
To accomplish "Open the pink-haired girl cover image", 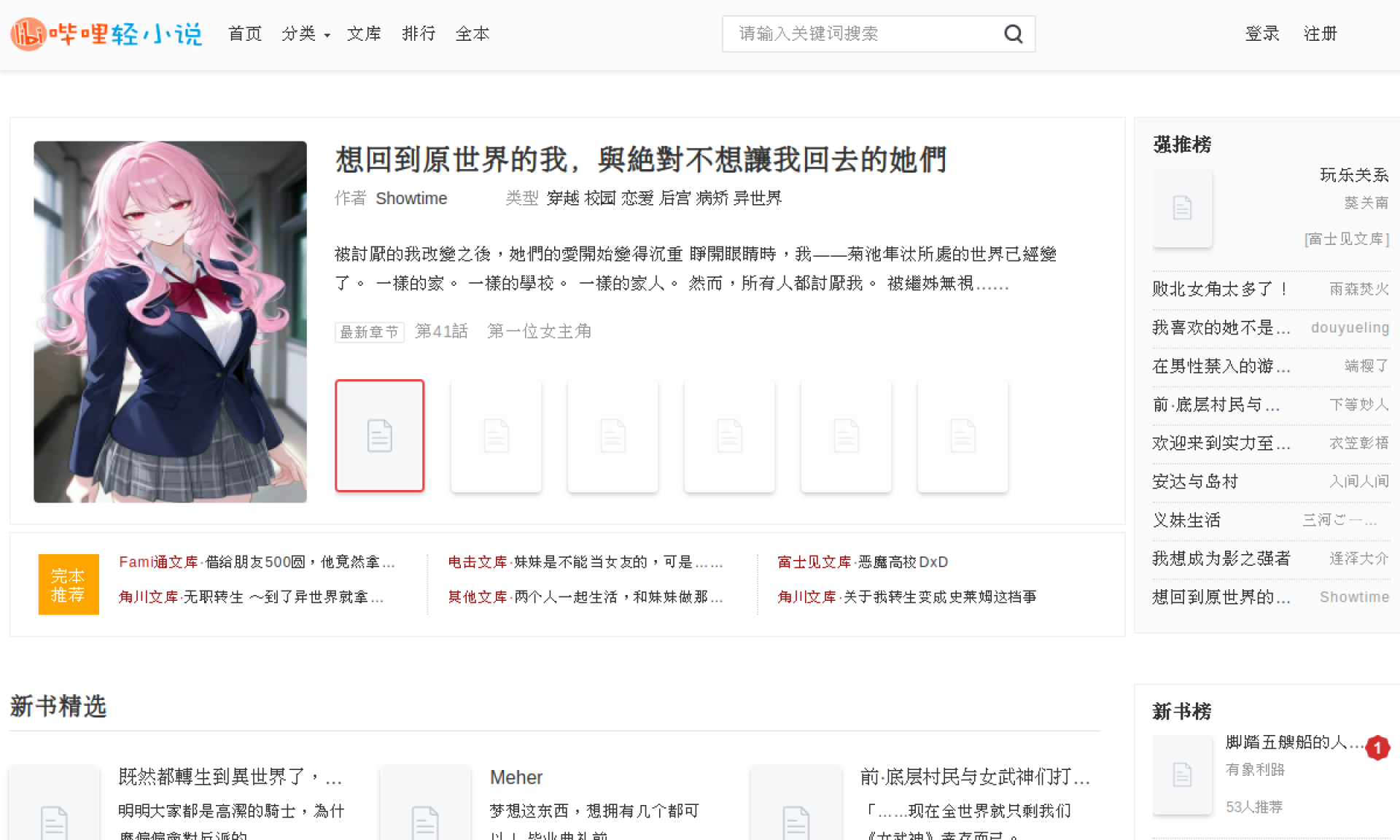I will 170,322.
